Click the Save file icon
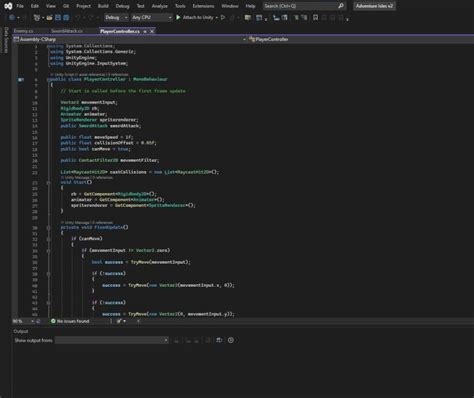This screenshot has width=474, height=398. pyautogui.click(x=58, y=17)
